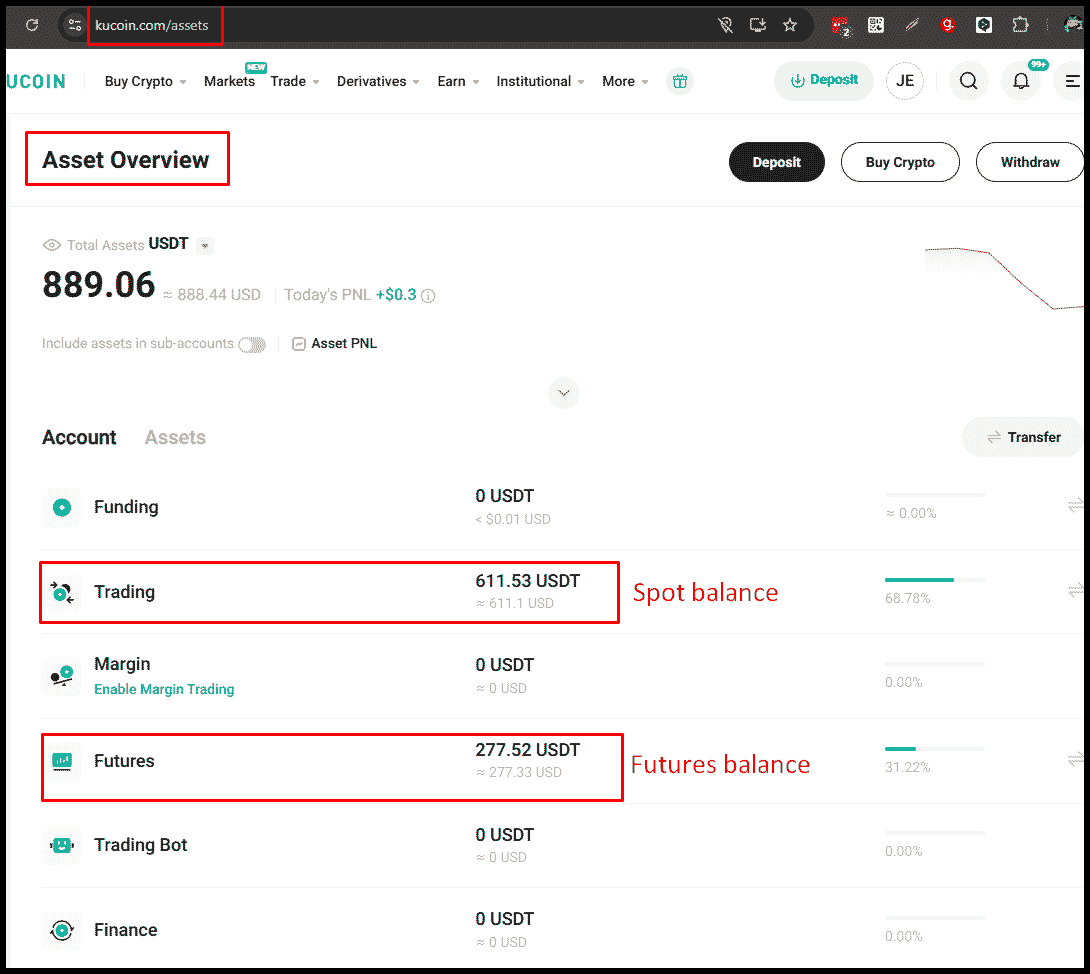1090x974 pixels.
Task: Click the transfer arrows on Futures row
Action: [x=1075, y=759]
